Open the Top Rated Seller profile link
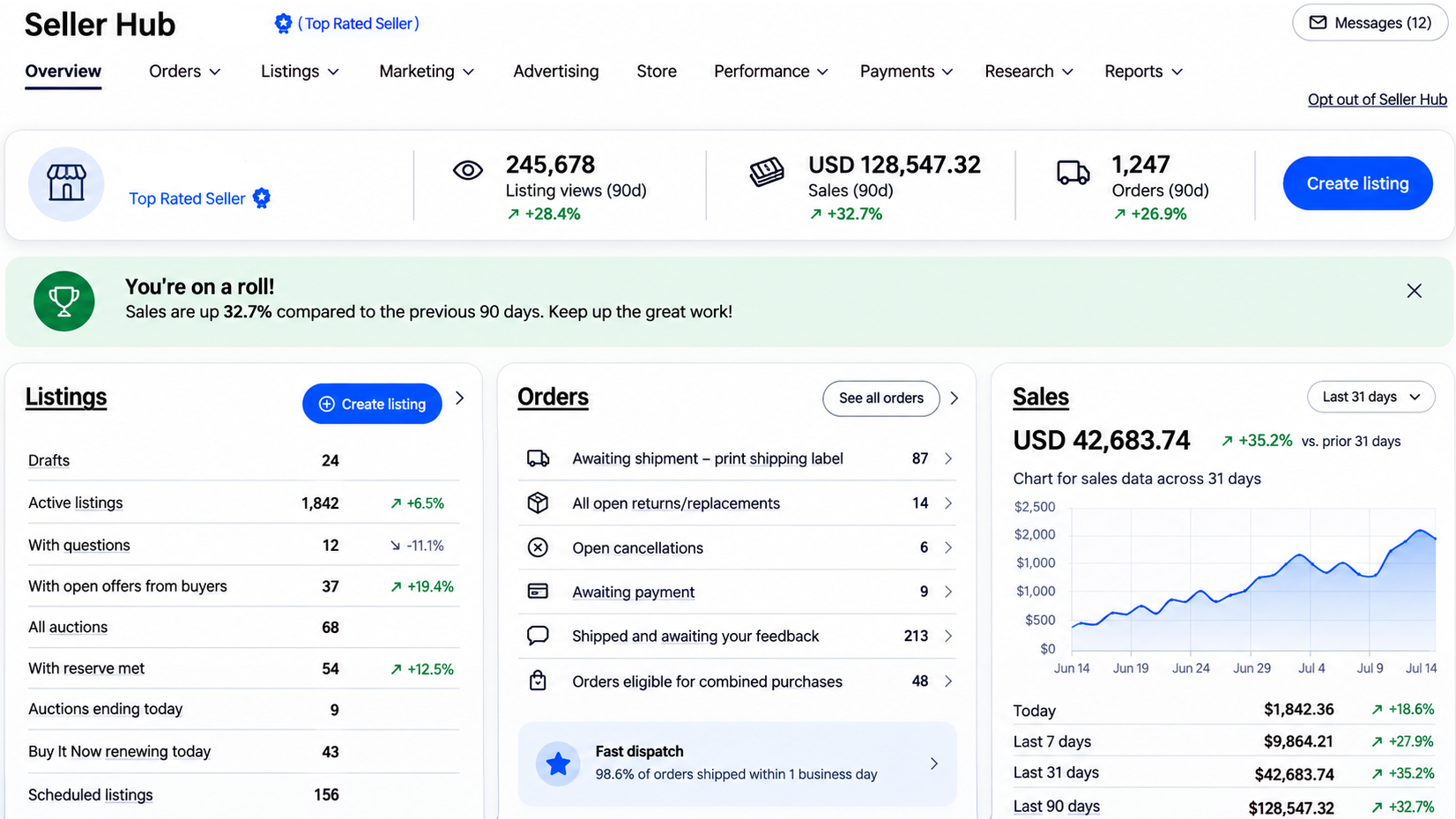 pos(187,198)
